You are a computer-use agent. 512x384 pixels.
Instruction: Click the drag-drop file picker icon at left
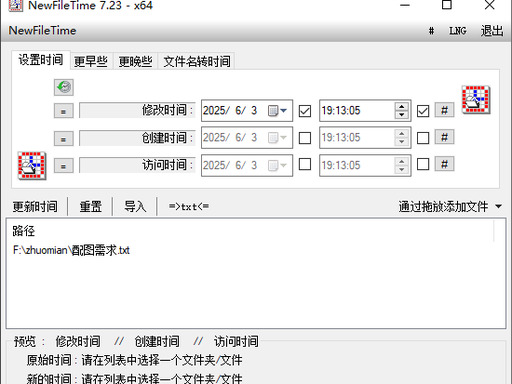[x=32, y=165]
